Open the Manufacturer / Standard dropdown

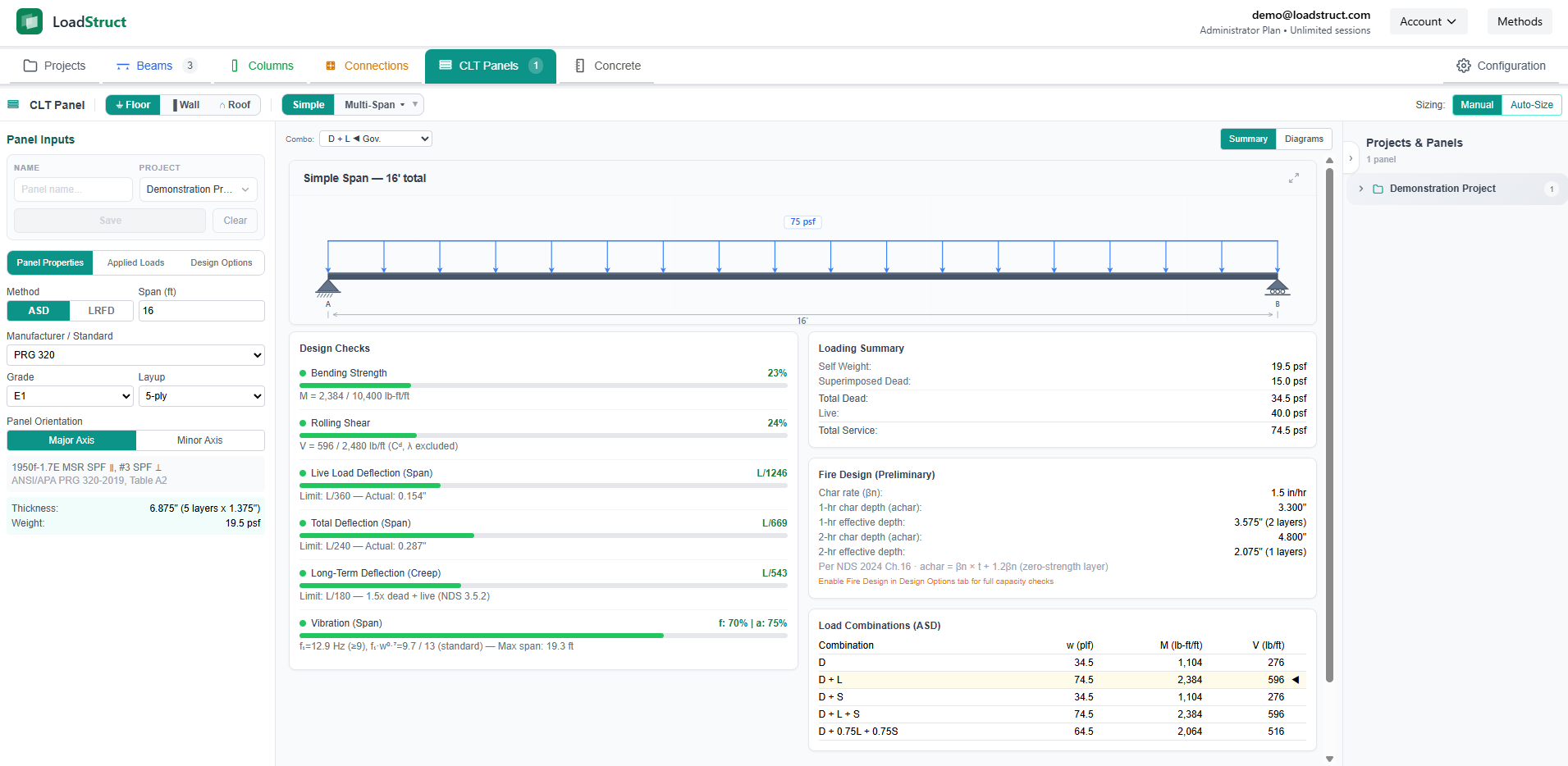pos(135,355)
